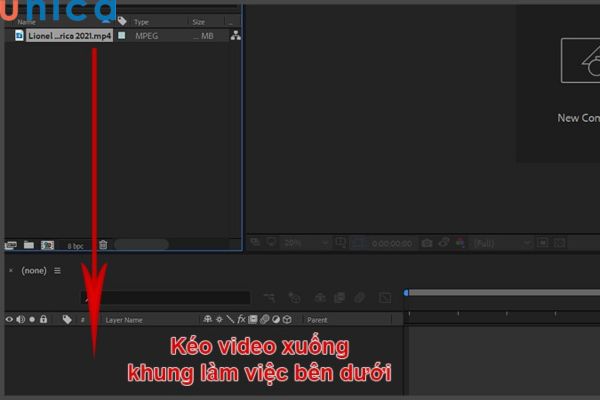Click the Motion Blur column icon
The image size is (600, 400).
pos(264,319)
